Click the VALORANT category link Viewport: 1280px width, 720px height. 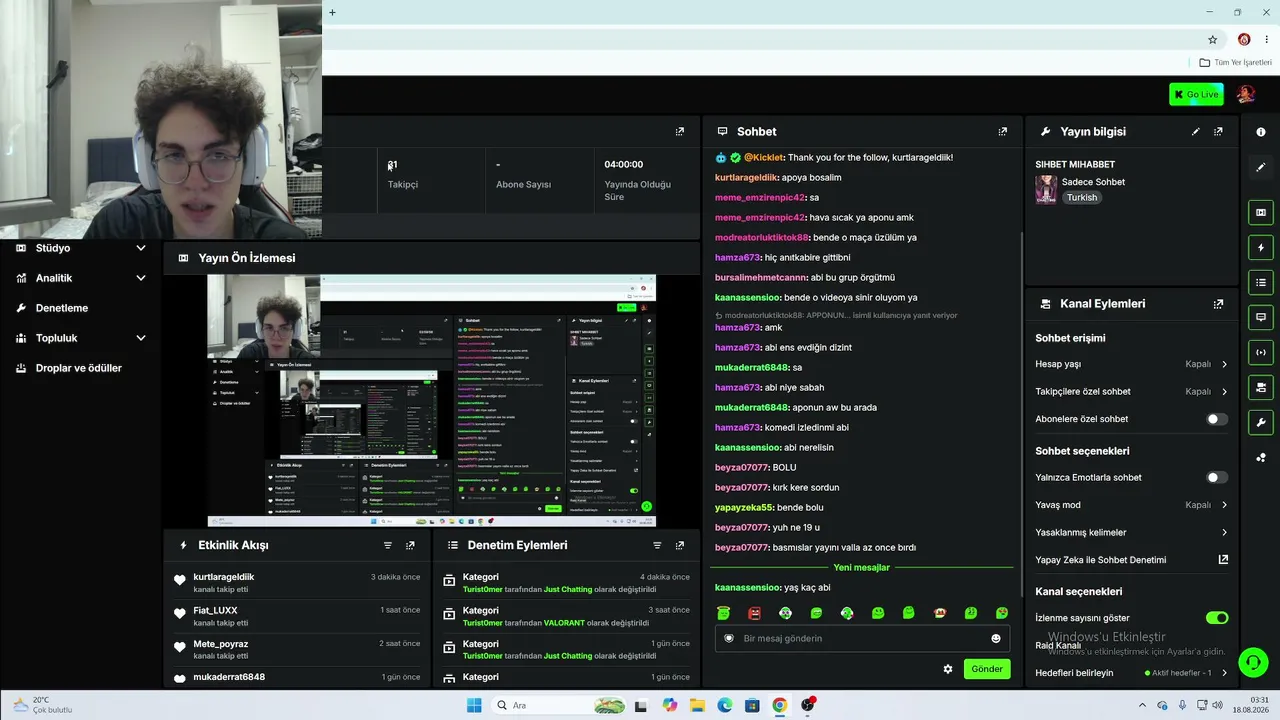click(x=563, y=623)
